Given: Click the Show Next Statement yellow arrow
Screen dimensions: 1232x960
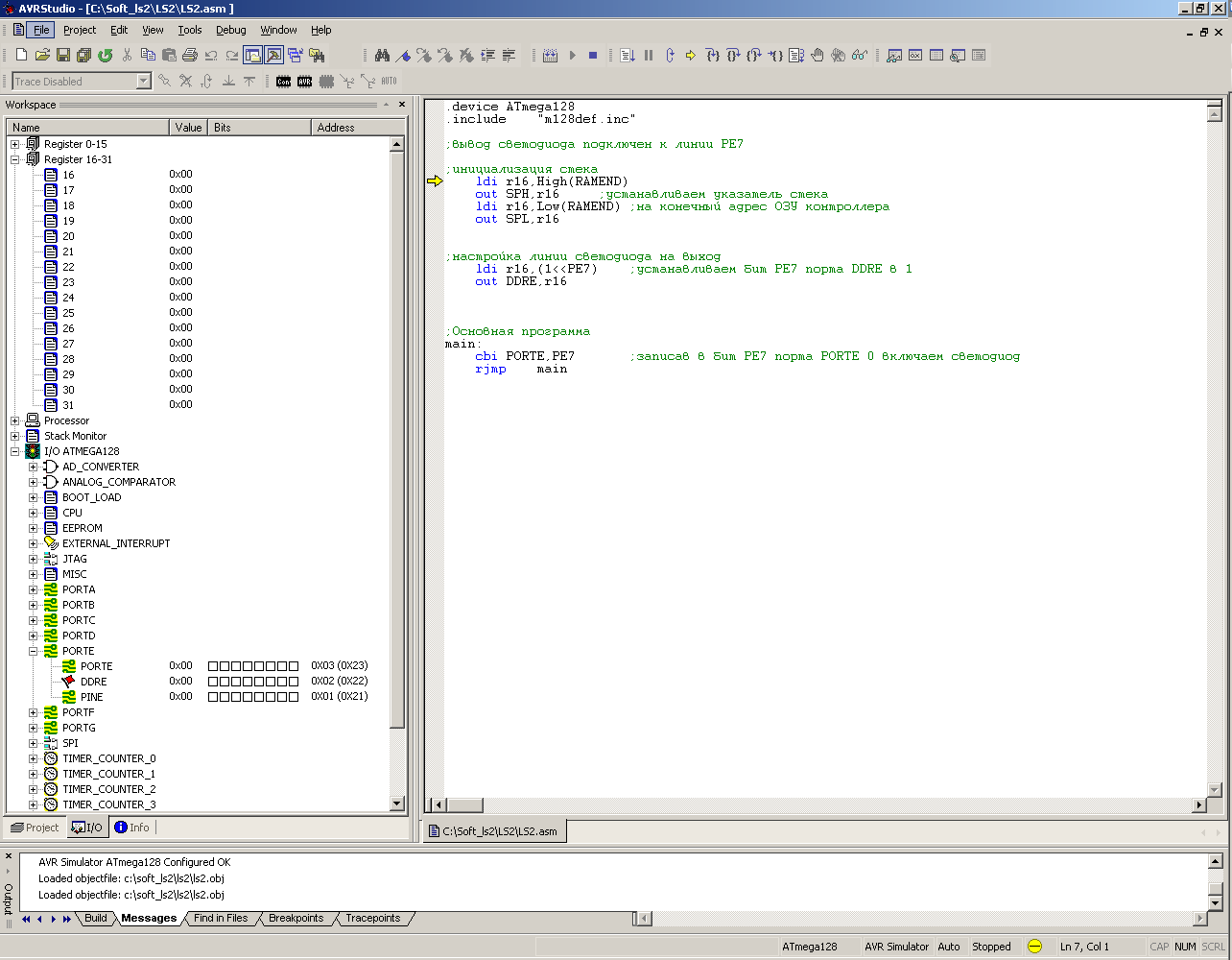Looking at the screenshot, I should (690, 55).
